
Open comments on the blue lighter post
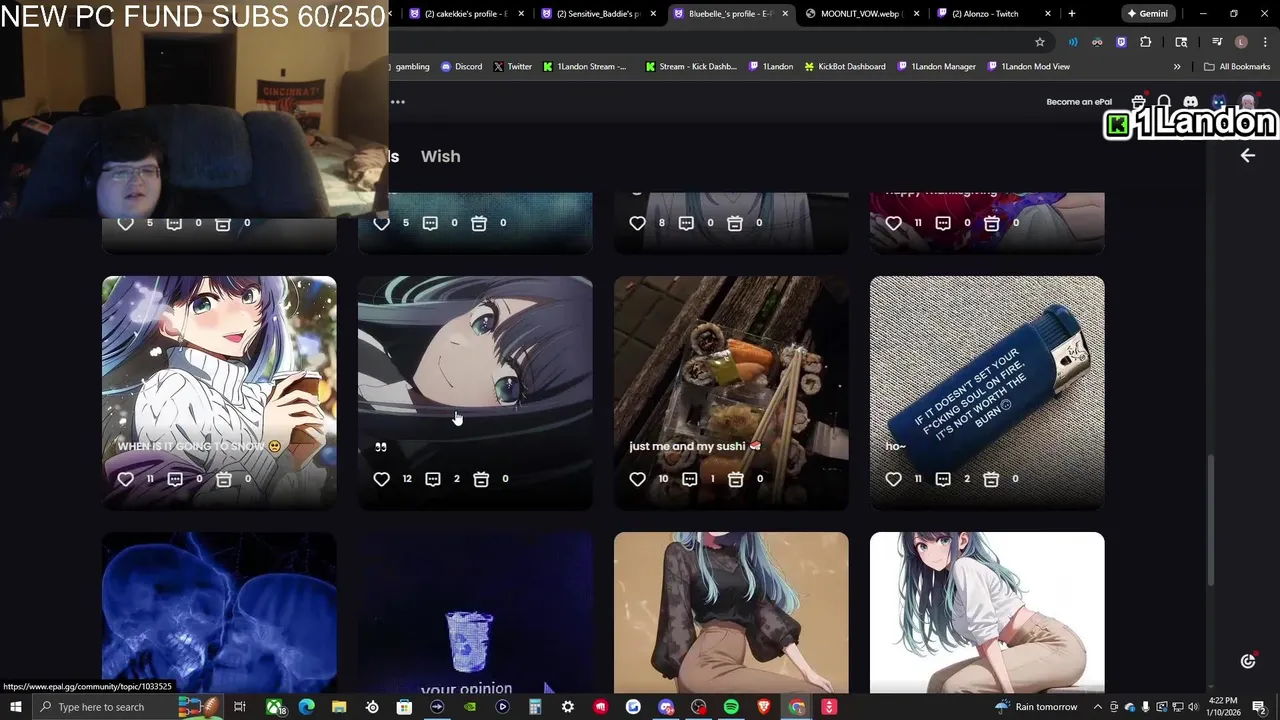(943, 479)
